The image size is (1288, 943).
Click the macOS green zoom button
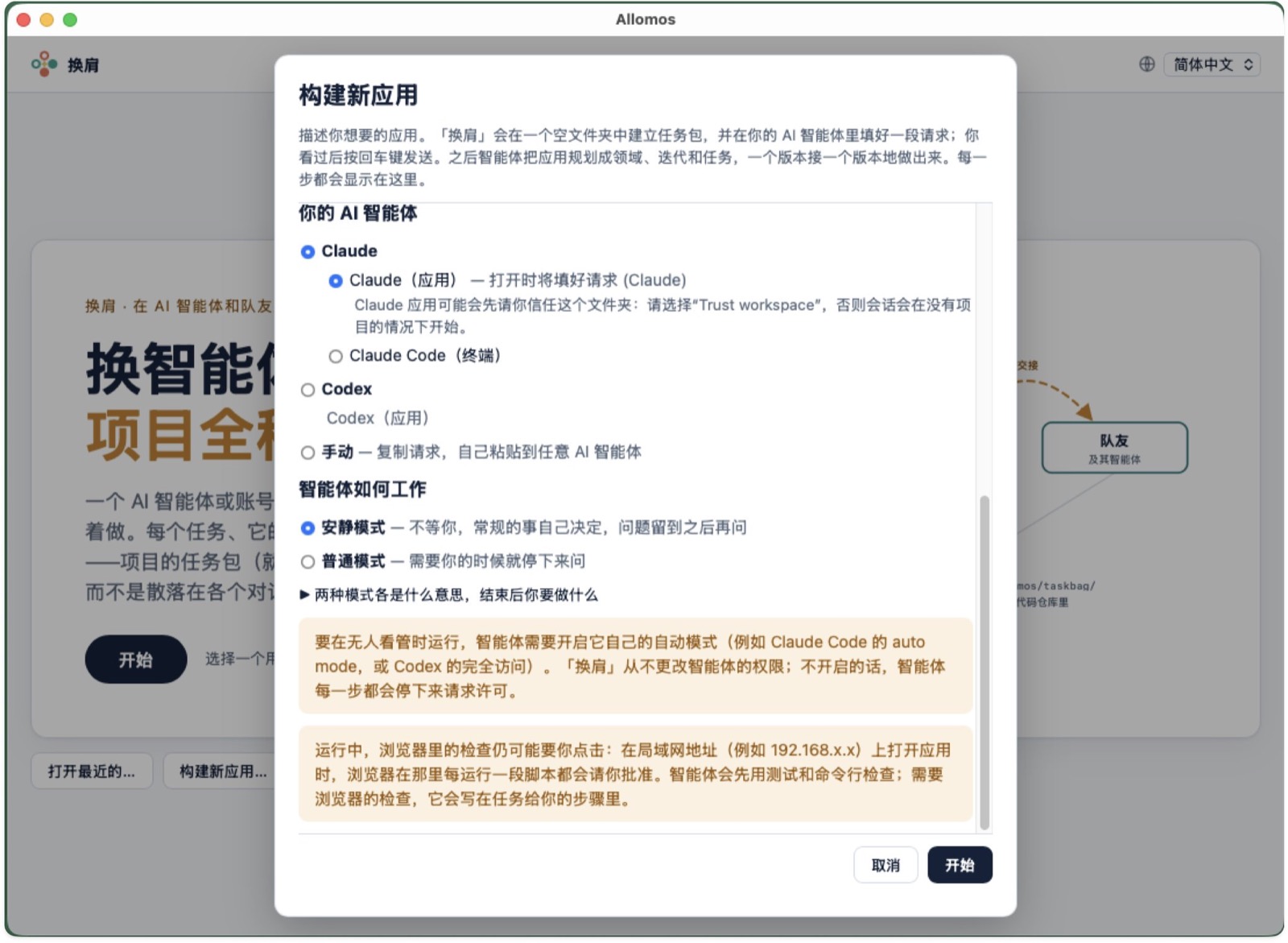coord(70,19)
